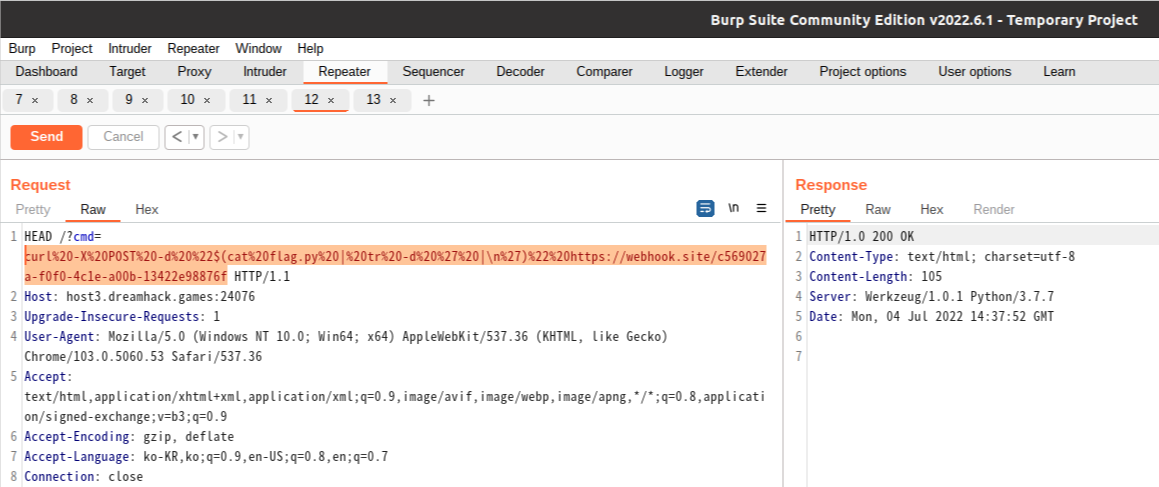1159x487 pixels.
Task: Switch to the Decoder tab
Action: tap(520, 72)
